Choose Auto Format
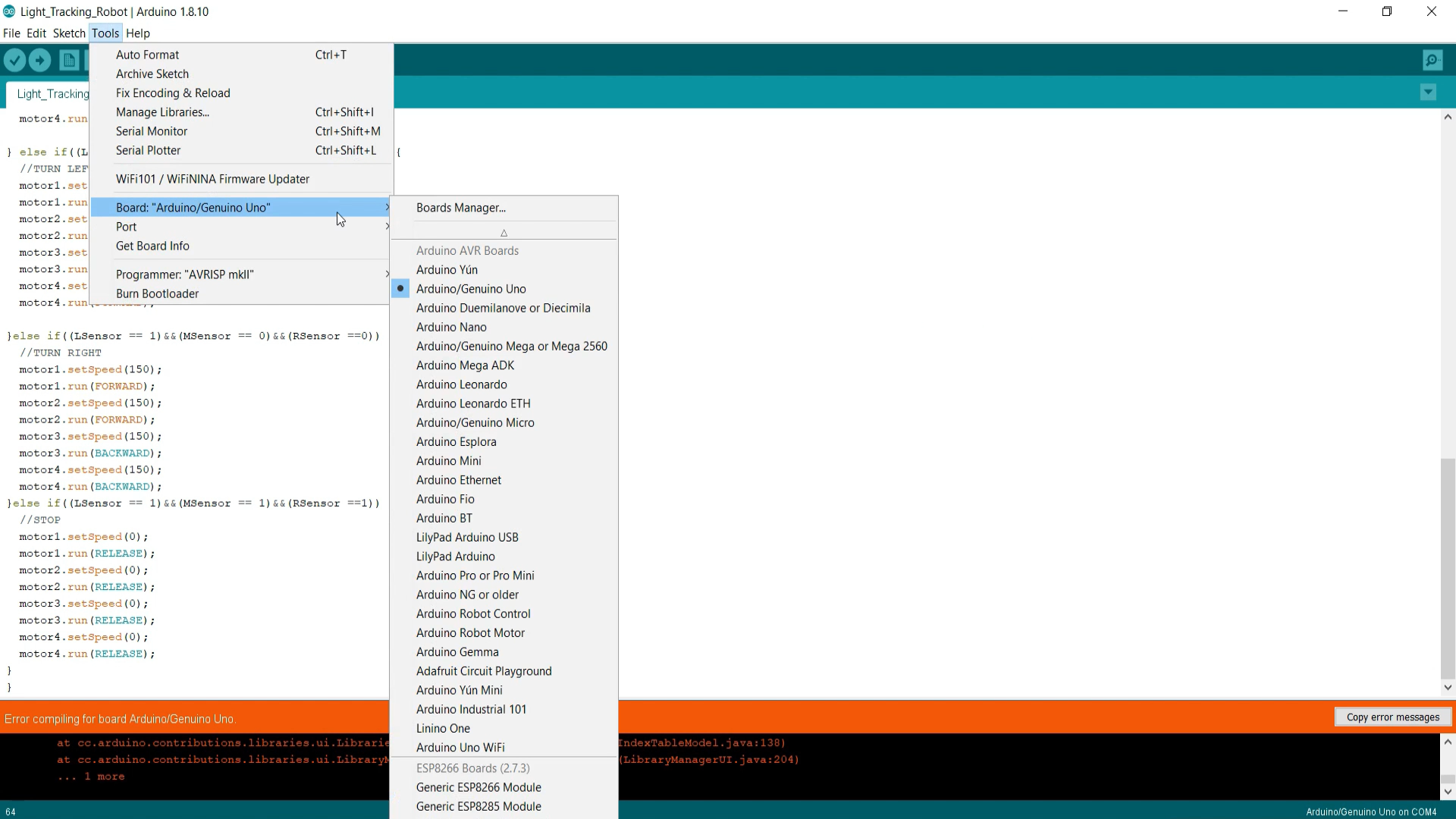The width and height of the screenshot is (1456, 819). tap(241, 55)
